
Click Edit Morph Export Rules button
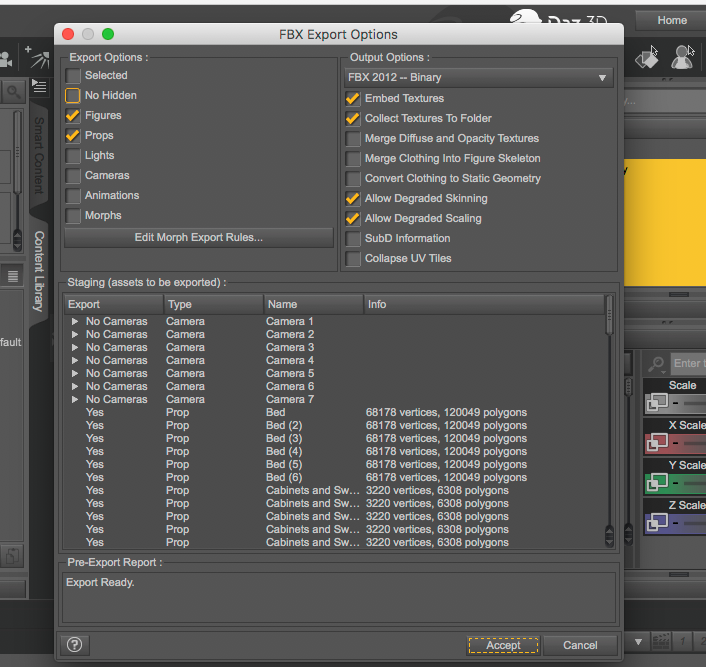[198, 238]
